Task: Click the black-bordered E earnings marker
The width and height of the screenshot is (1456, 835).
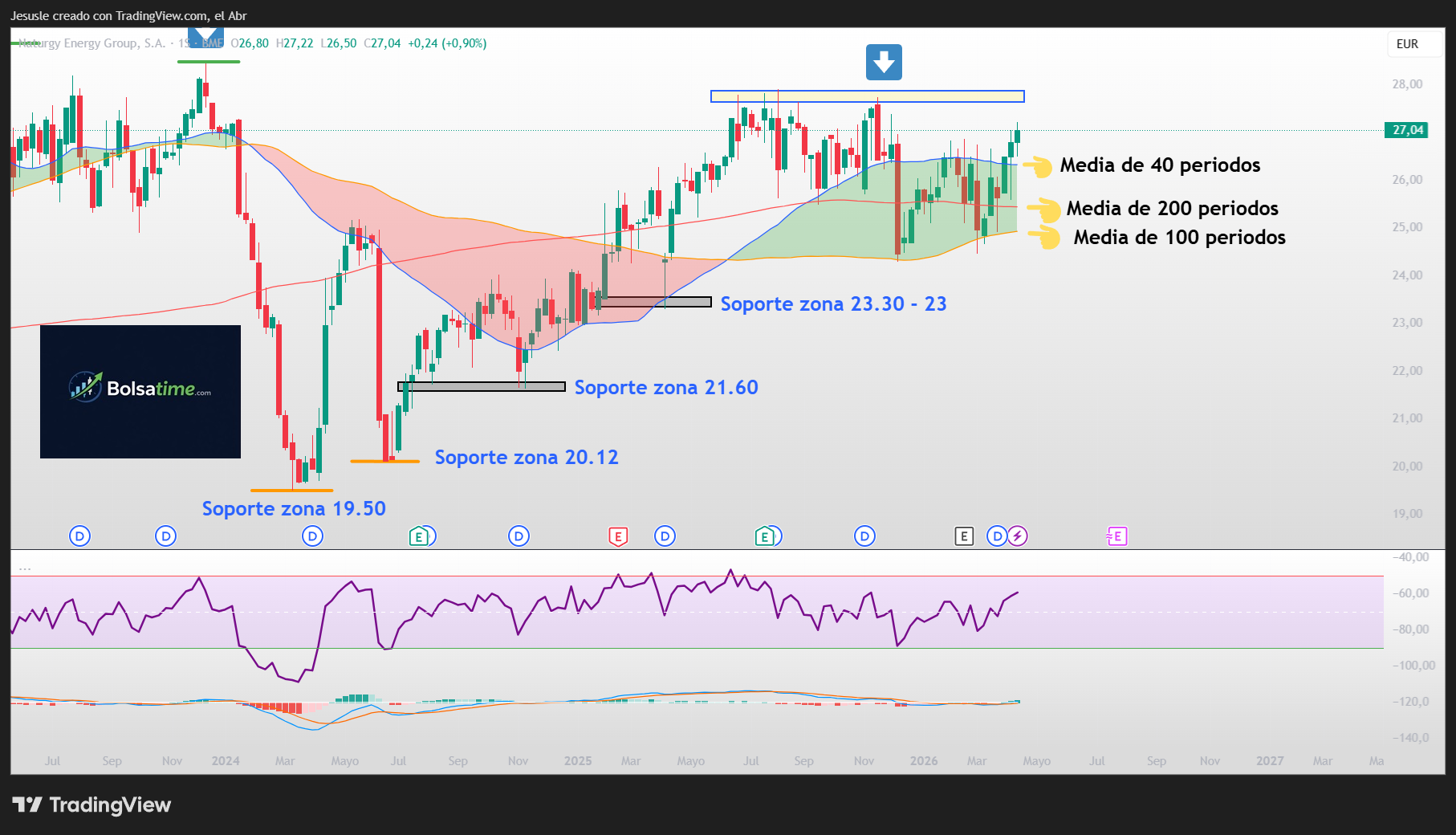Action: [964, 536]
